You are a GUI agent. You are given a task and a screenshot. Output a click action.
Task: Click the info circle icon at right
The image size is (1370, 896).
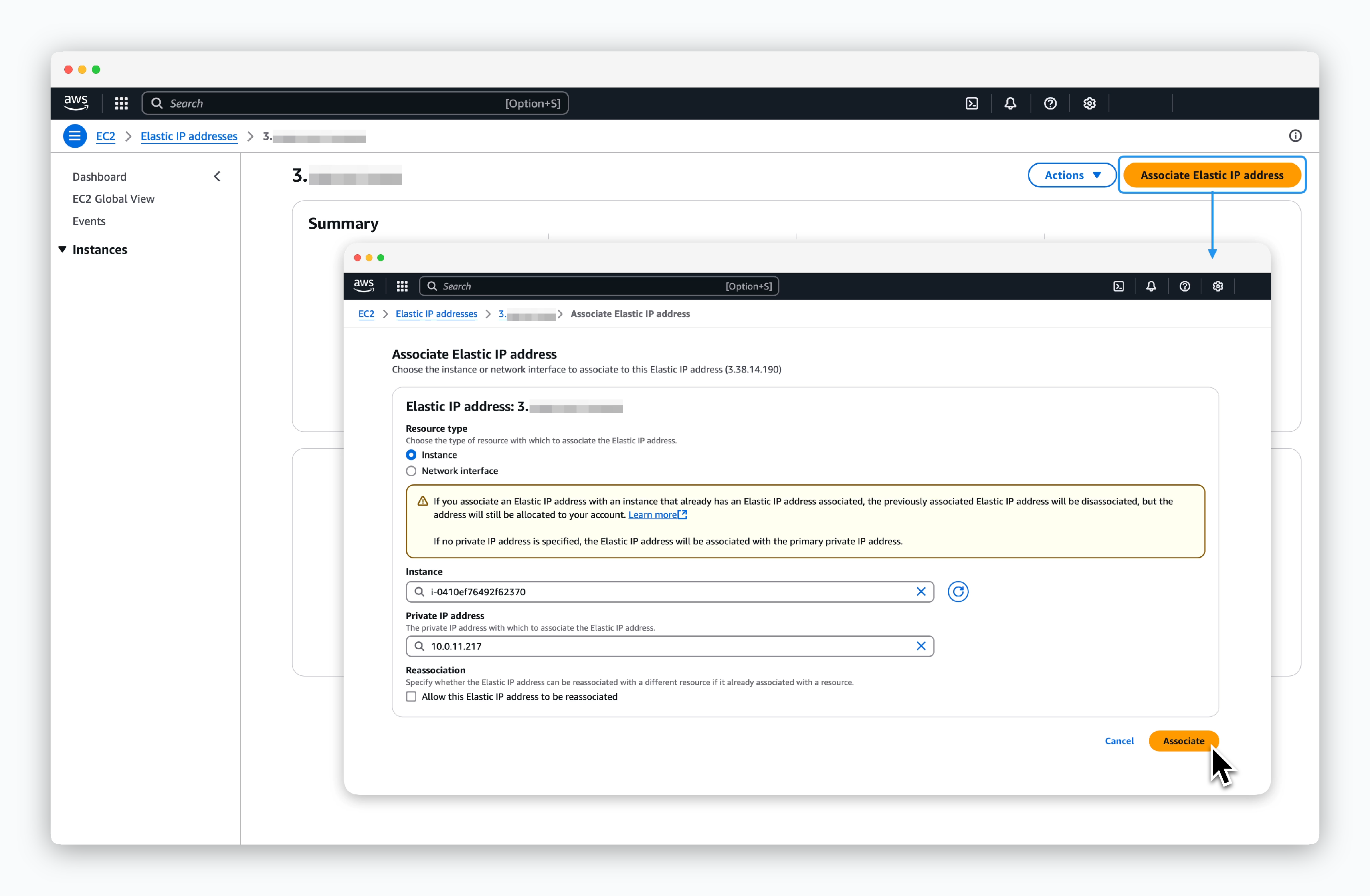[1295, 136]
